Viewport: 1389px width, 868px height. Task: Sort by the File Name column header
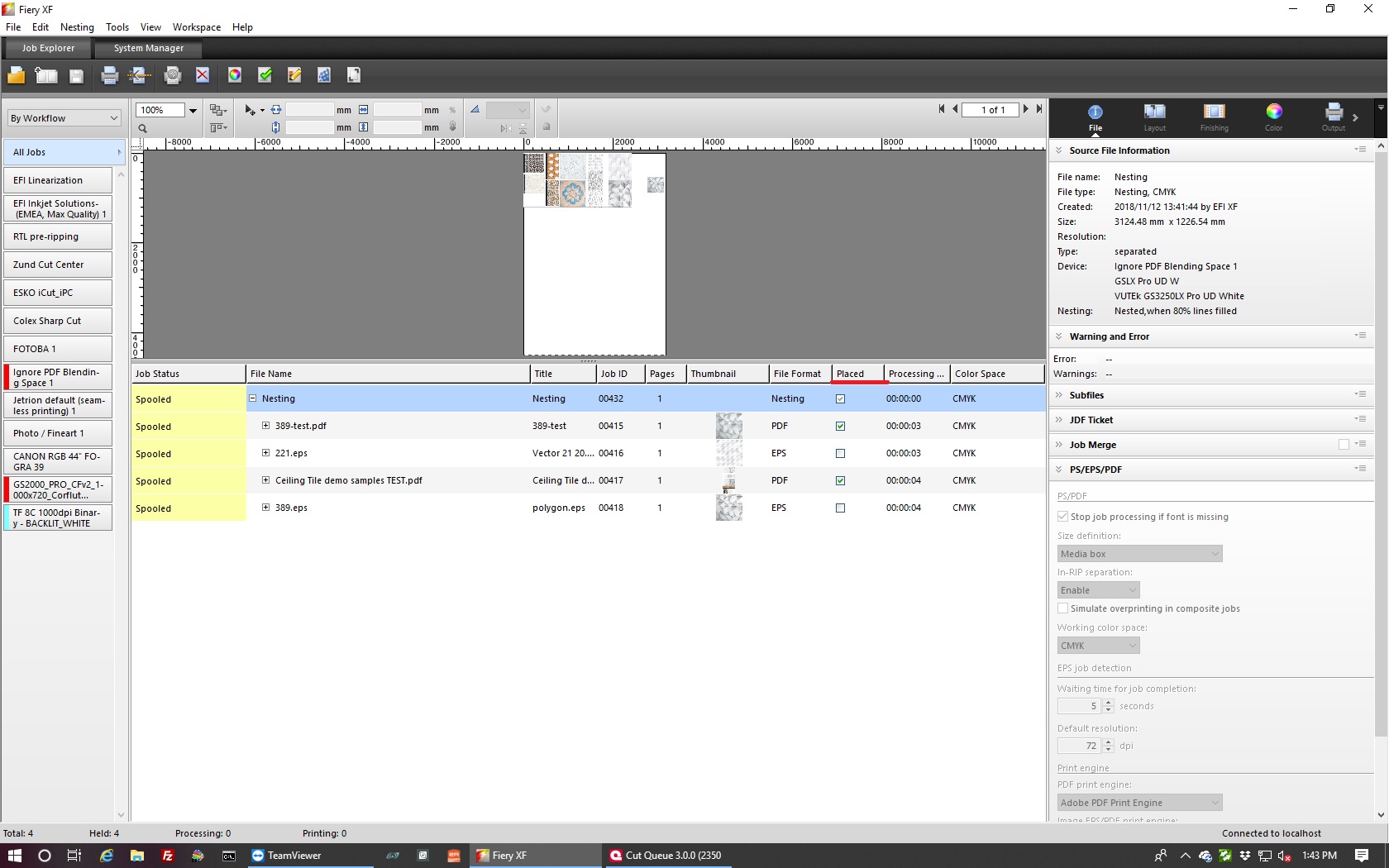coord(388,374)
